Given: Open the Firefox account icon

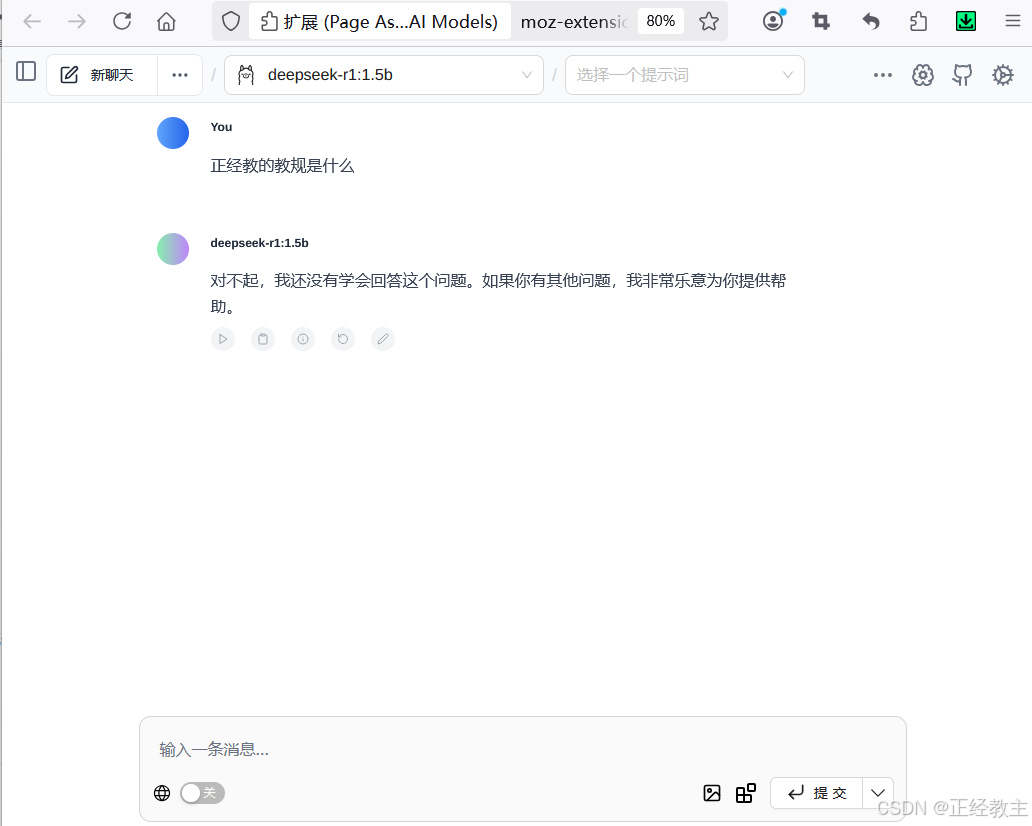Looking at the screenshot, I should tap(773, 21).
